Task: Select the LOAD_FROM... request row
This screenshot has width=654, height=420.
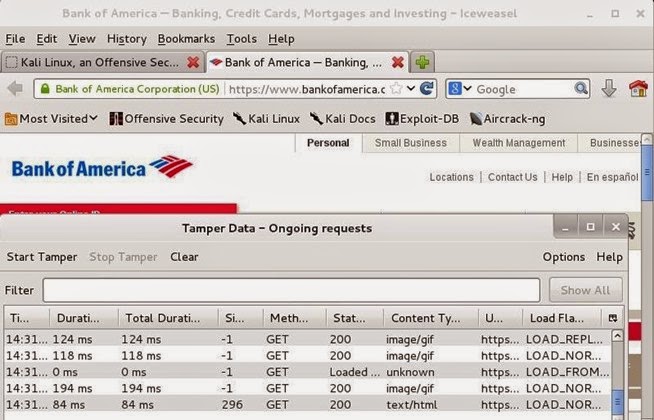Action: click(x=308, y=372)
